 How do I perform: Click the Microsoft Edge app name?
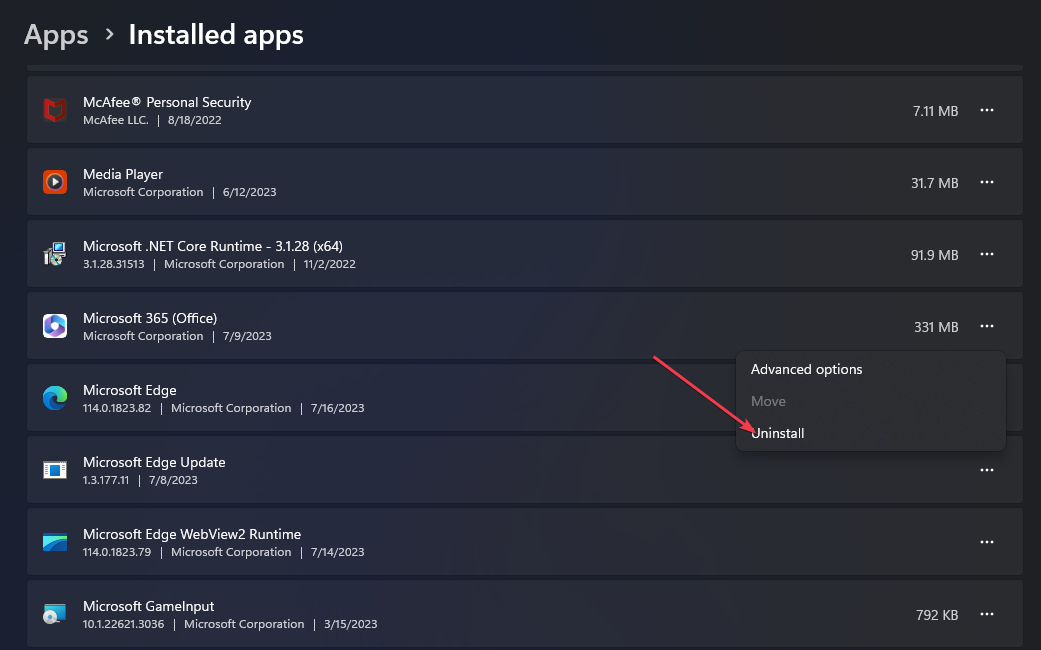pos(129,390)
